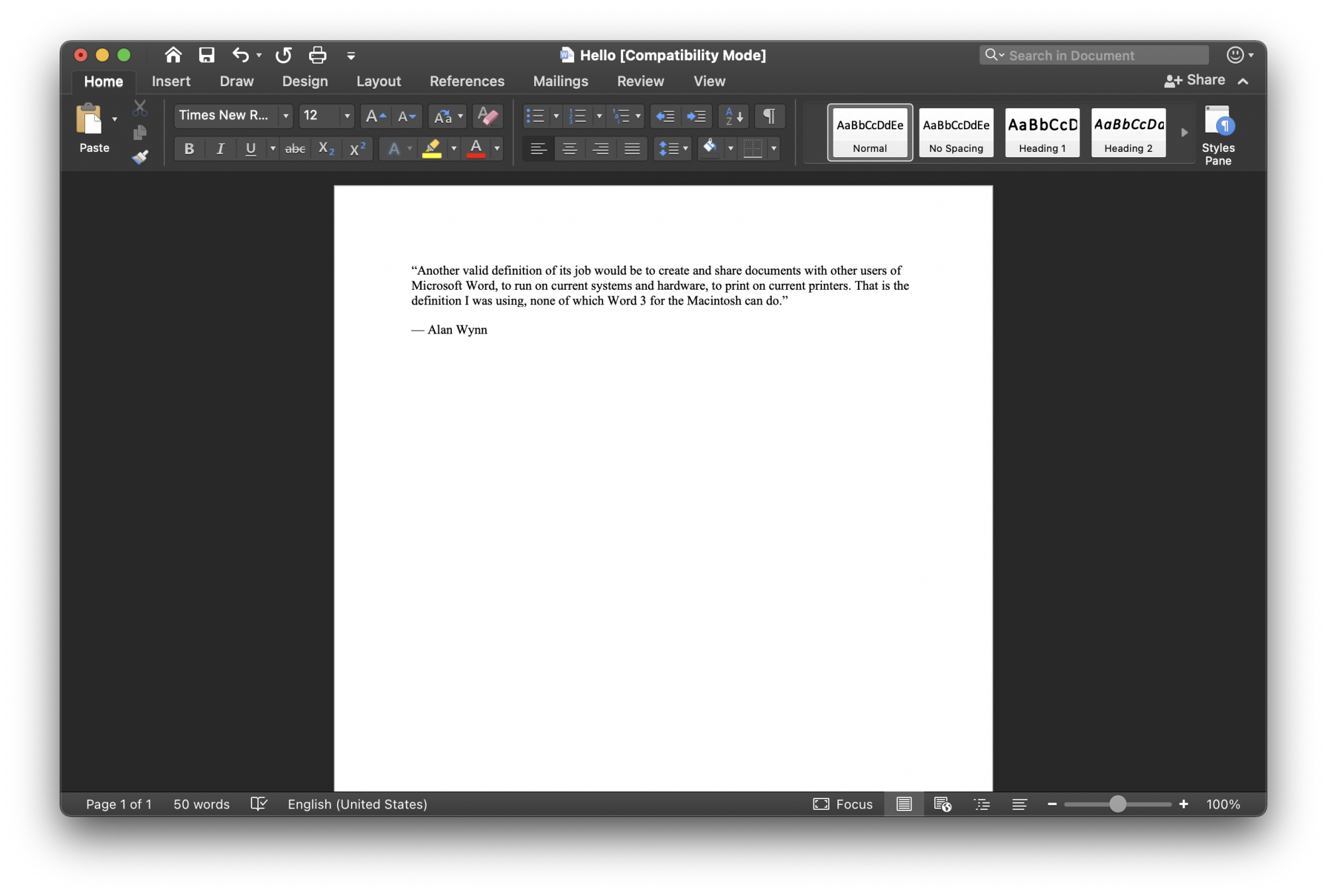Click the Sort A to Z icon
The image size is (1327, 896).
734,116
